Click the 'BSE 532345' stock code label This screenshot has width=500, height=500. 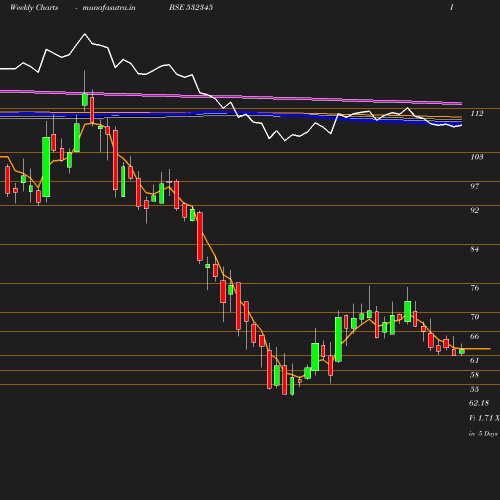click(191, 7)
